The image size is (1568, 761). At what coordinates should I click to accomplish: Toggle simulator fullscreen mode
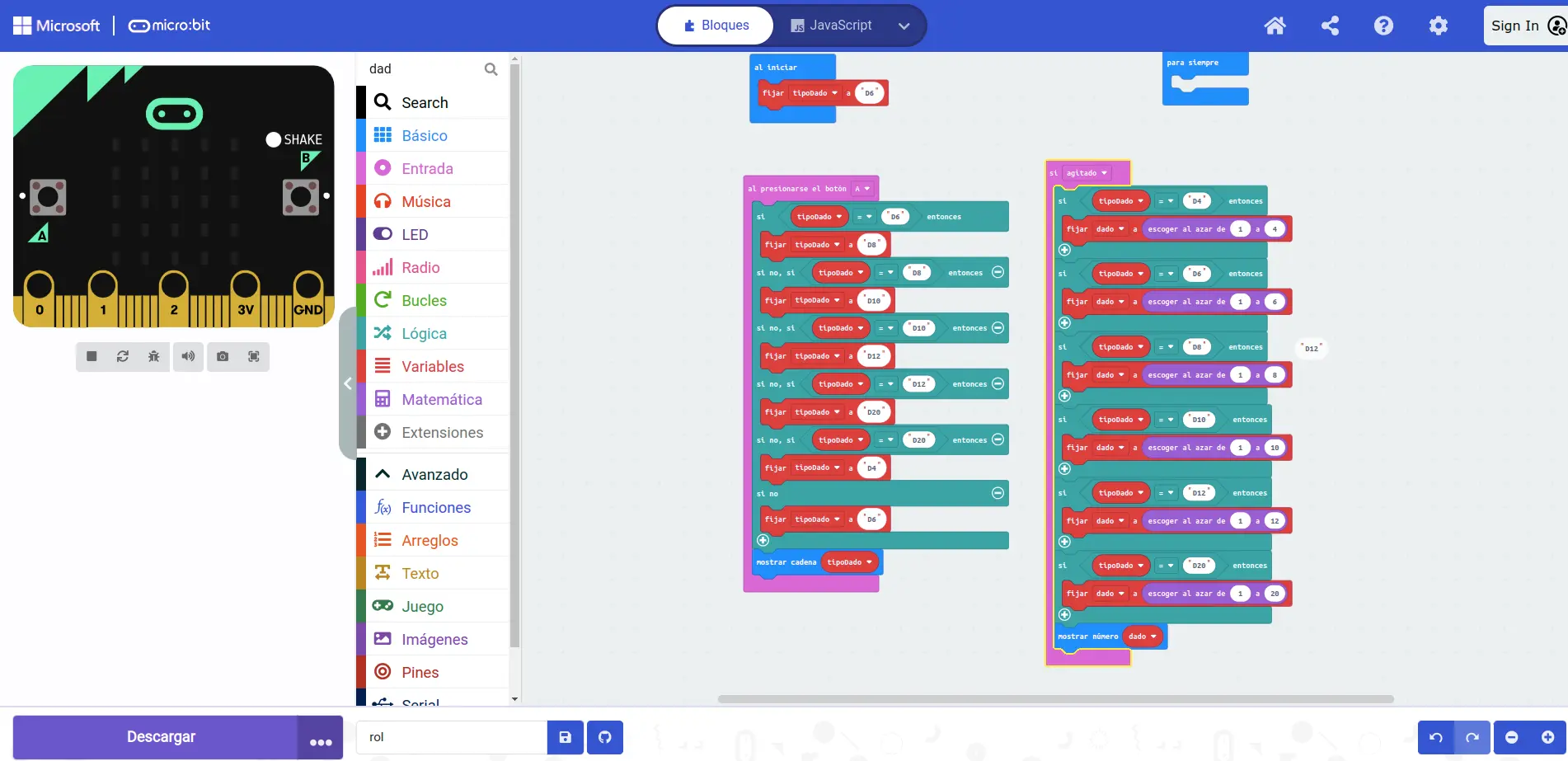pyautogui.click(x=254, y=356)
